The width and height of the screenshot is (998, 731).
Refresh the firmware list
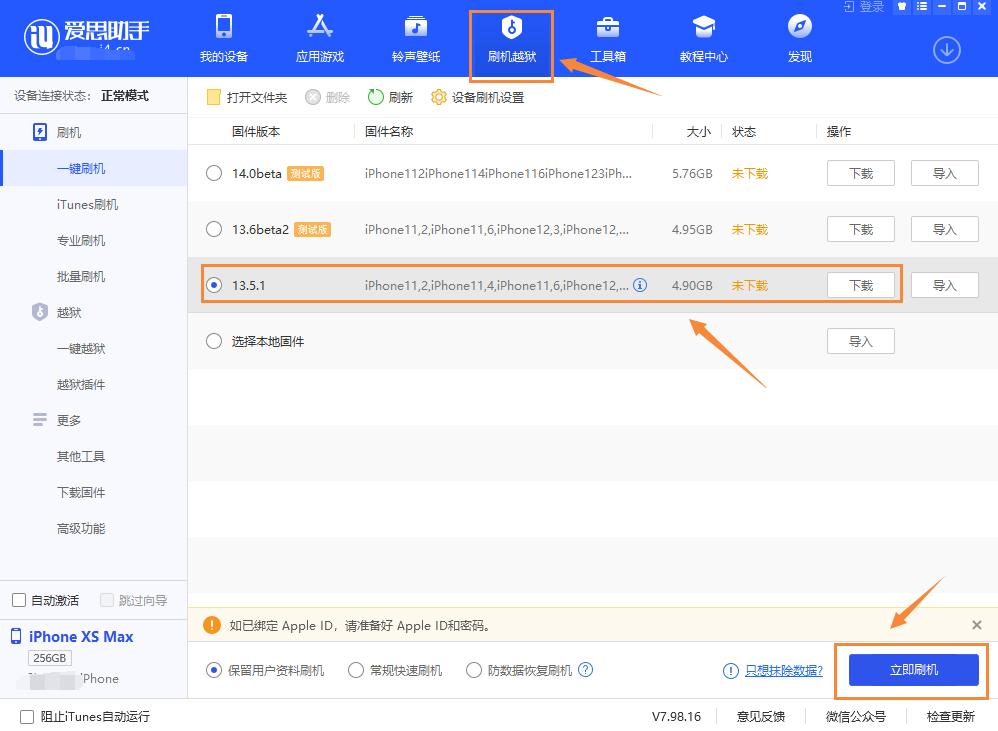(390, 97)
